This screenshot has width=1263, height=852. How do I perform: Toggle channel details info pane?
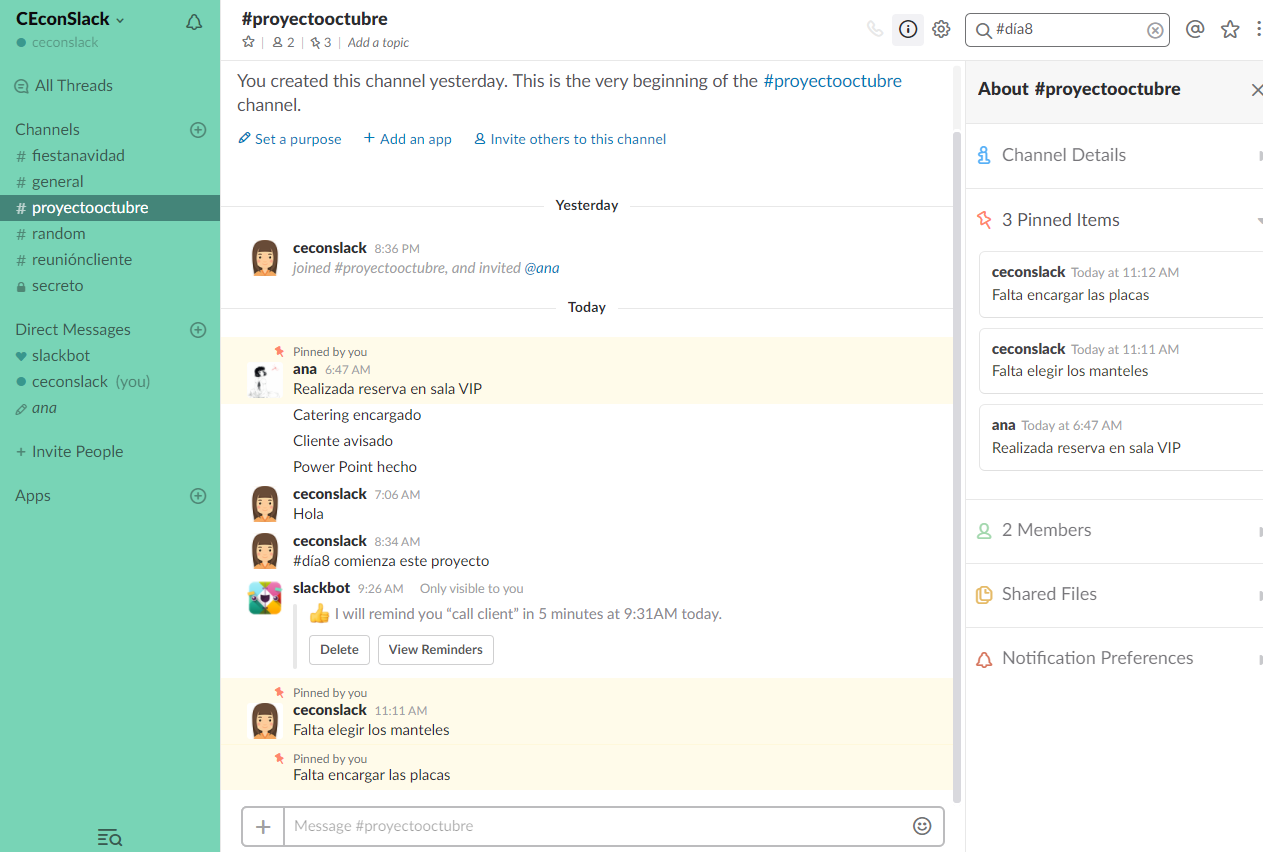click(908, 29)
